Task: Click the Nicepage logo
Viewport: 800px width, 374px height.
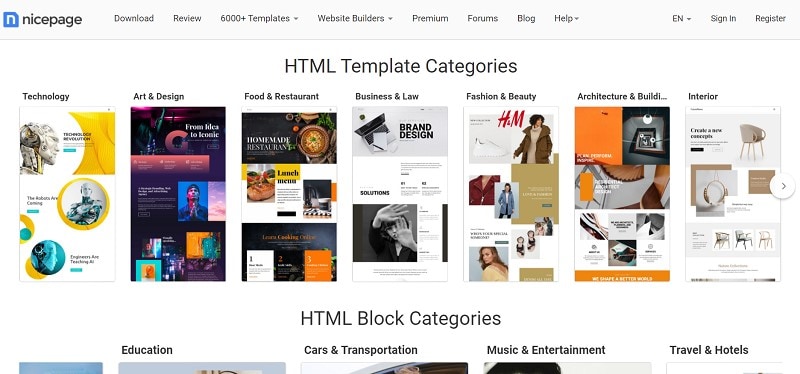Action: 43,19
